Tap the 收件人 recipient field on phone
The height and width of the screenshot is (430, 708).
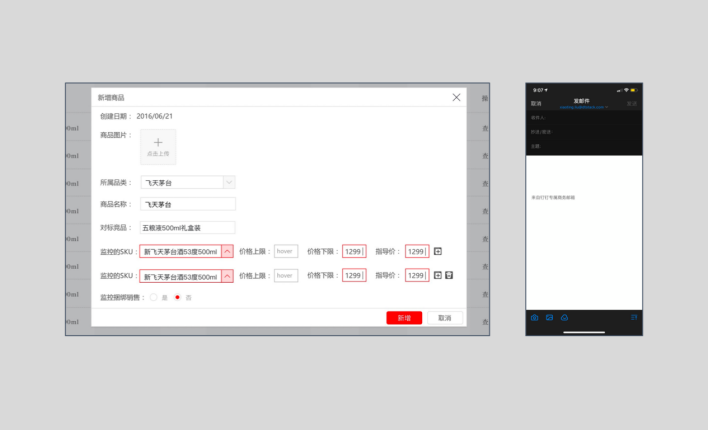click(x=584, y=117)
